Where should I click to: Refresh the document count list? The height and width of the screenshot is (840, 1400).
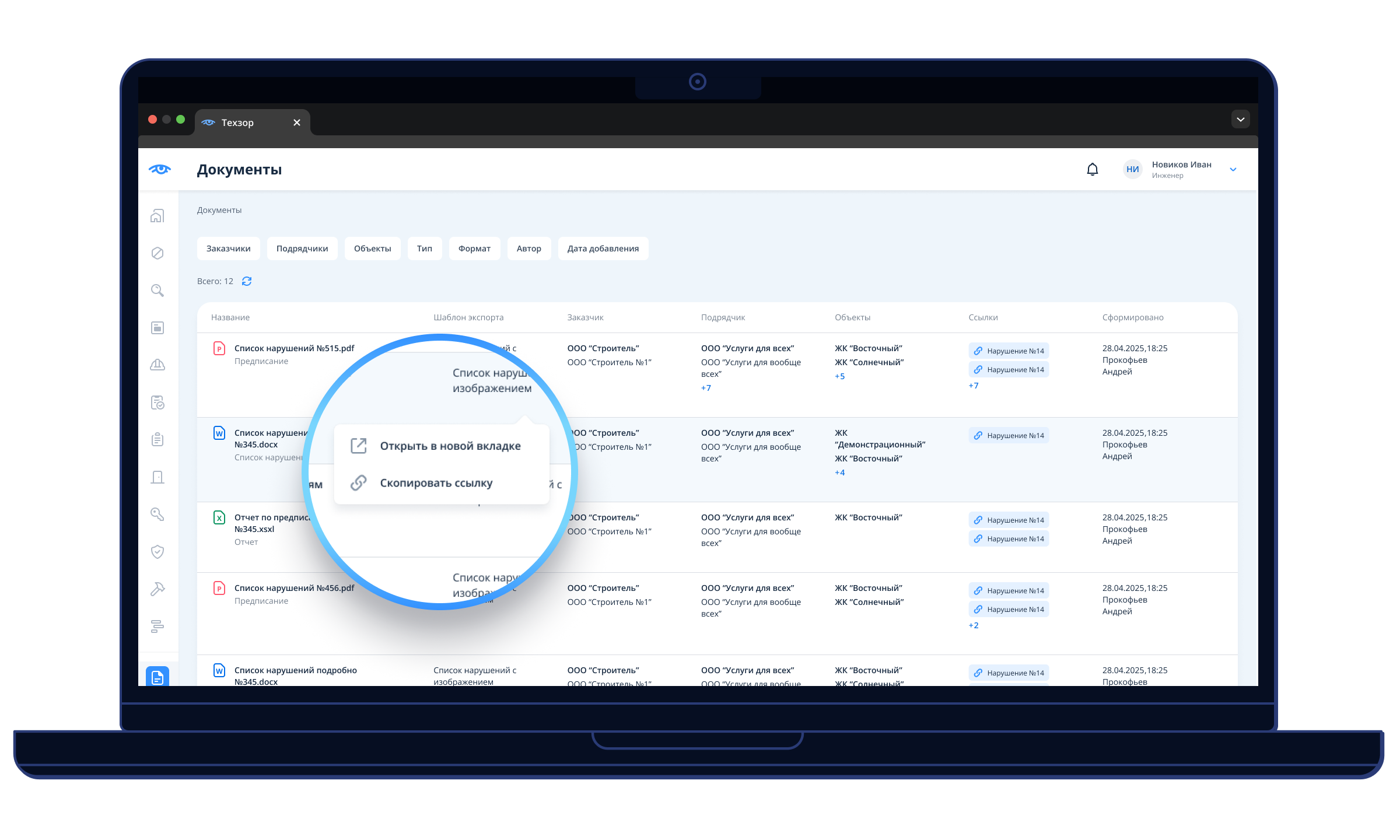click(247, 281)
